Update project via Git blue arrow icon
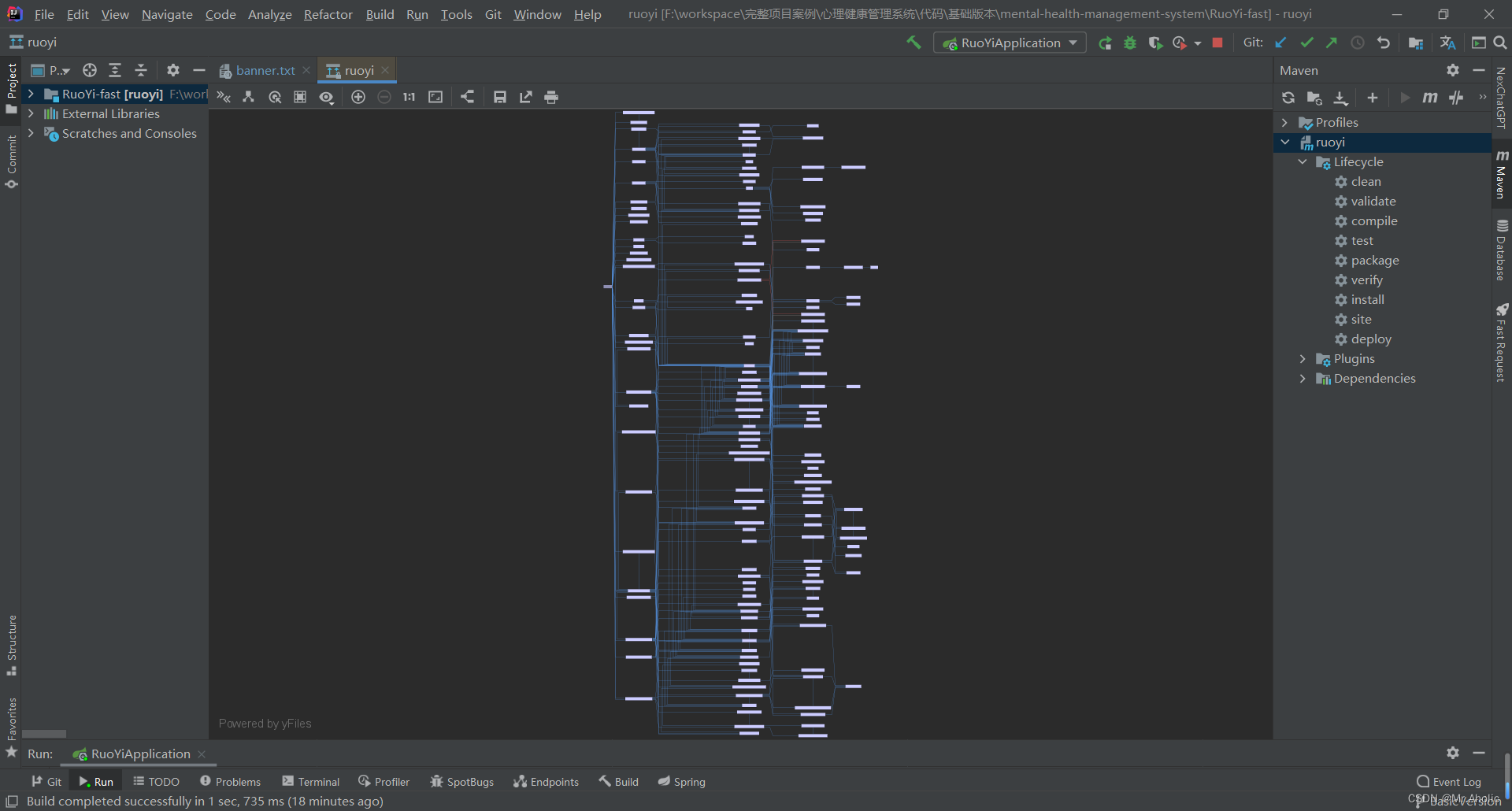The width and height of the screenshot is (1512, 811). (1281, 43)
